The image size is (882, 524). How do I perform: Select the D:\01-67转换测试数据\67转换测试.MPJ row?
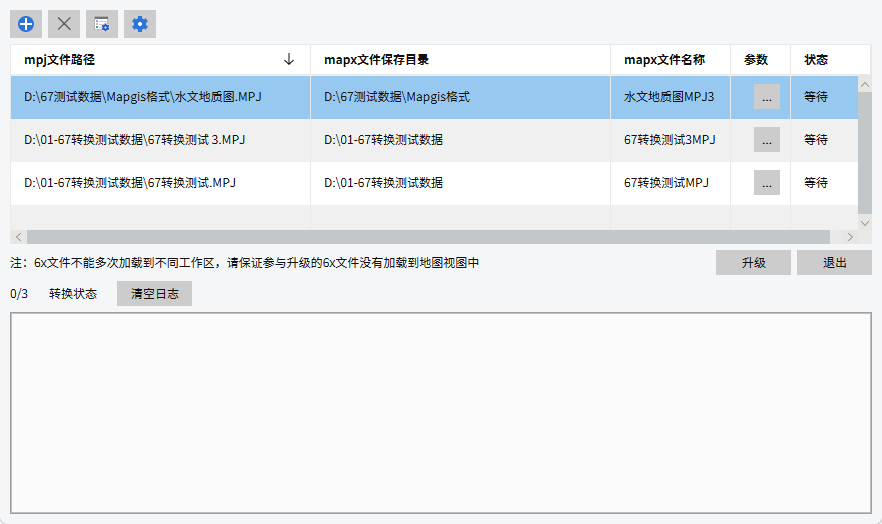click(160, 183)
